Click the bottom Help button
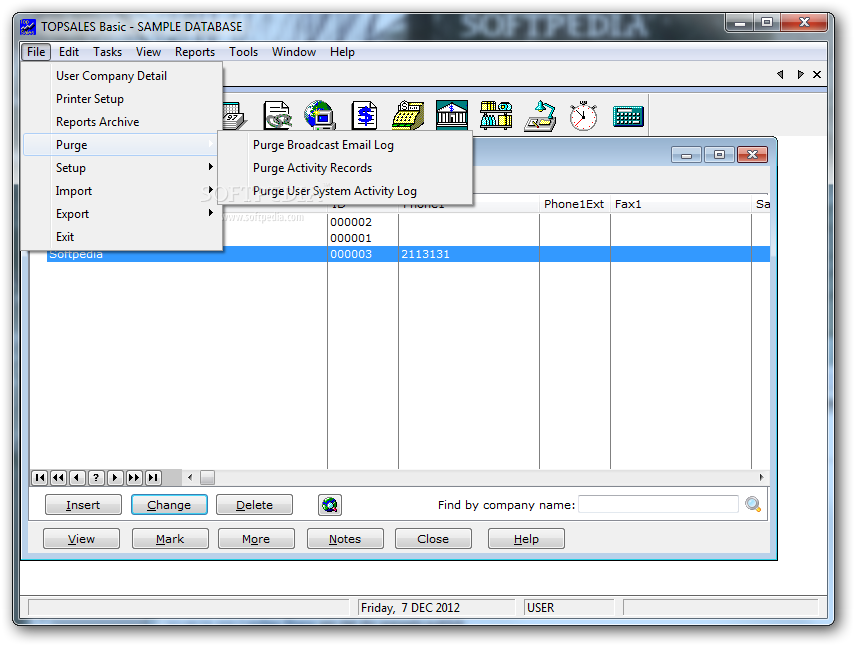 (x=526, y=539)
